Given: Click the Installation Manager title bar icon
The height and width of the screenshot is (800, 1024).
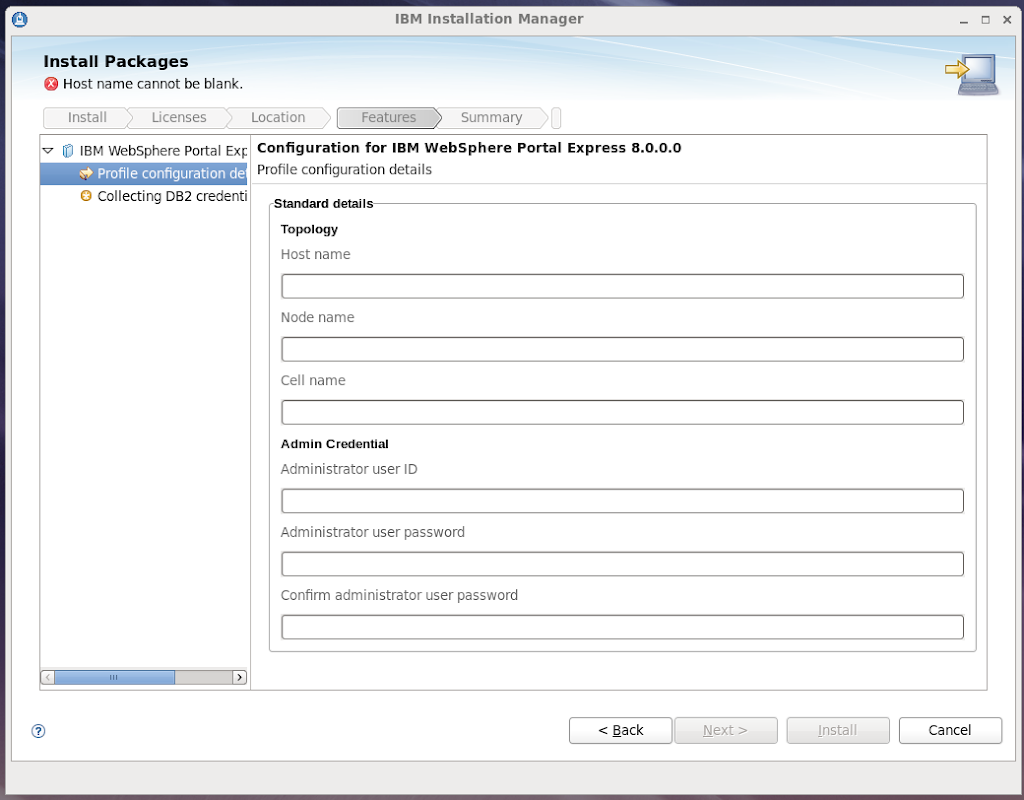Looking at the screenshot, I should (x=20, y=19).
